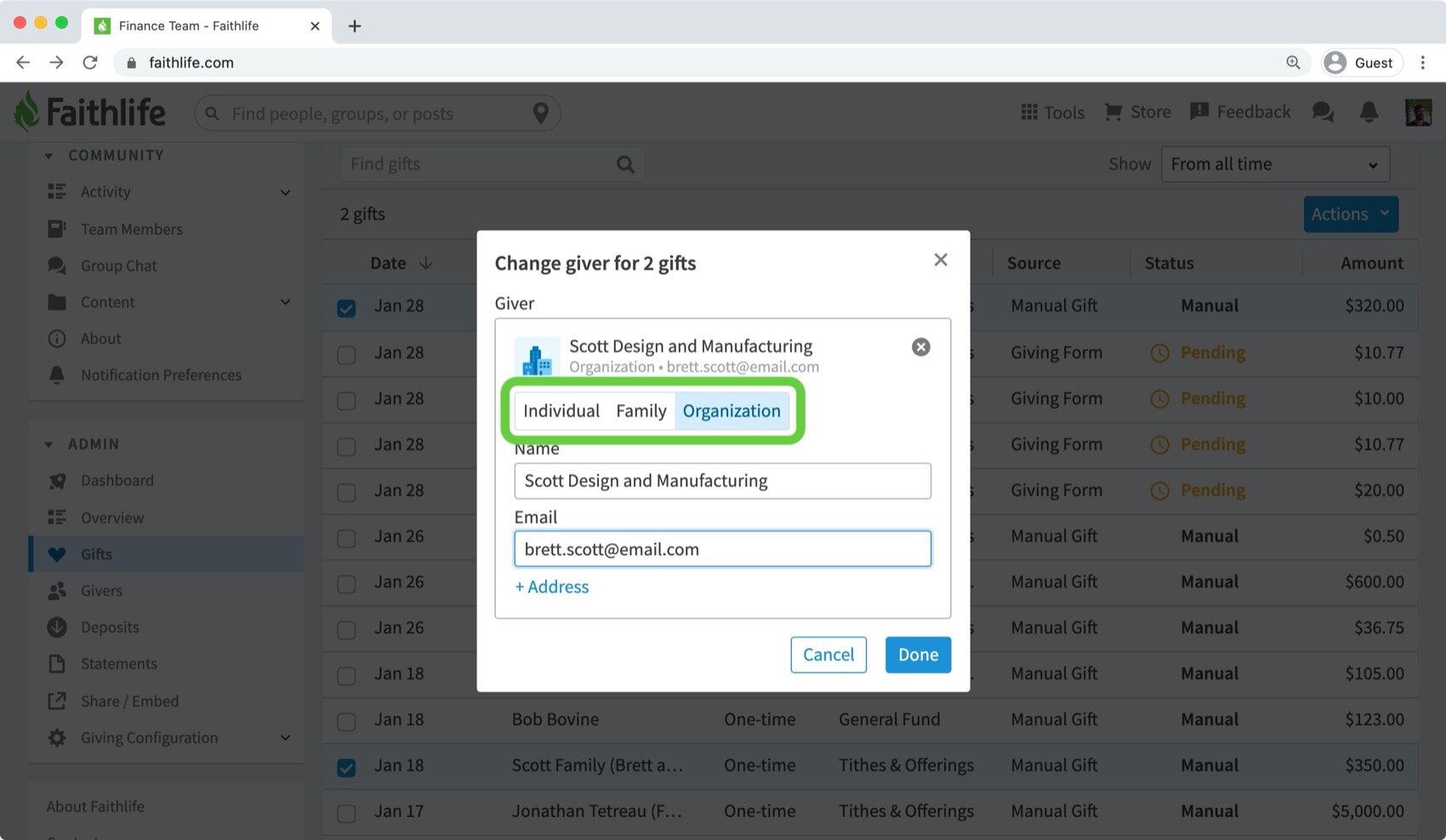Open notifications bell icon
This screenshot has height=840, width=1446.
(x=1369, y=112)
